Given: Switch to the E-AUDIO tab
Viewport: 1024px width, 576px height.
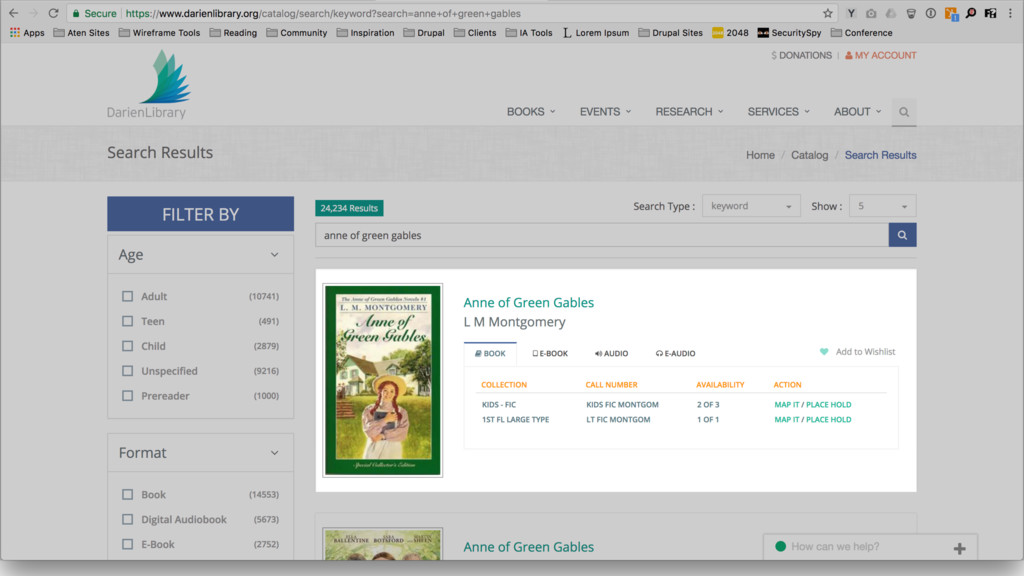Looking at the screenshot, I should [675, 353].
